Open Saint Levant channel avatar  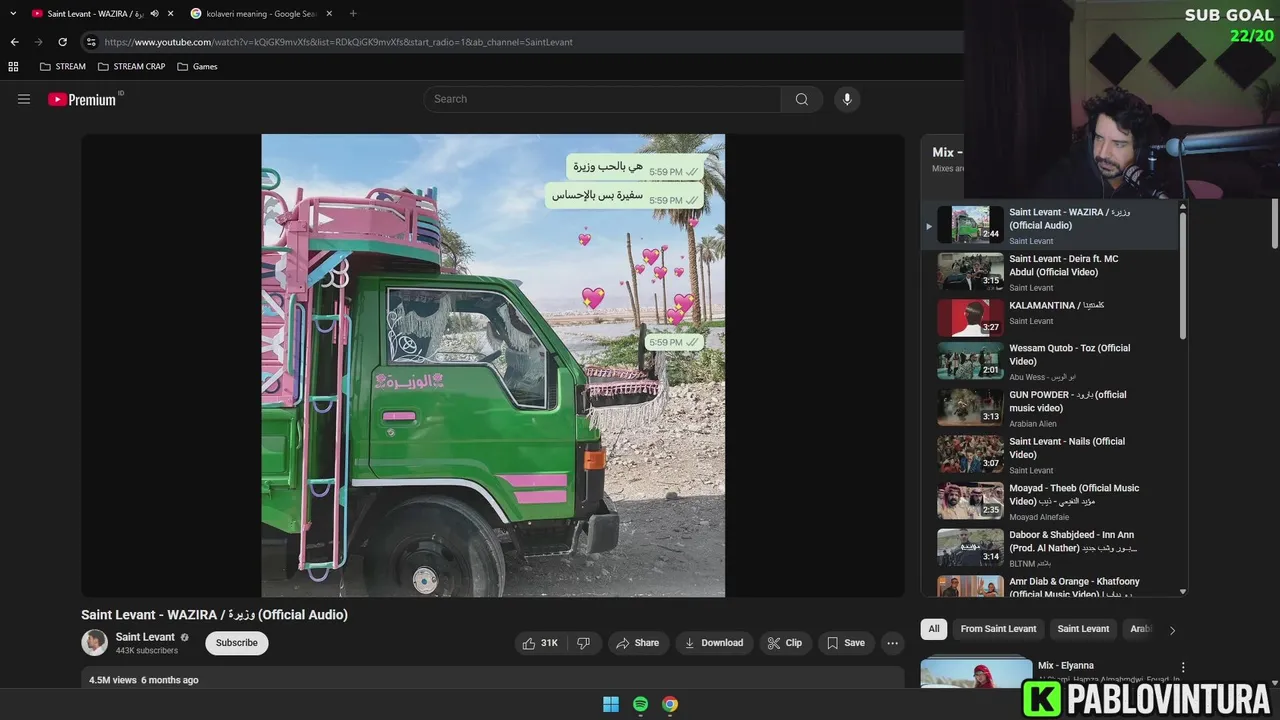tap(94, 643)
